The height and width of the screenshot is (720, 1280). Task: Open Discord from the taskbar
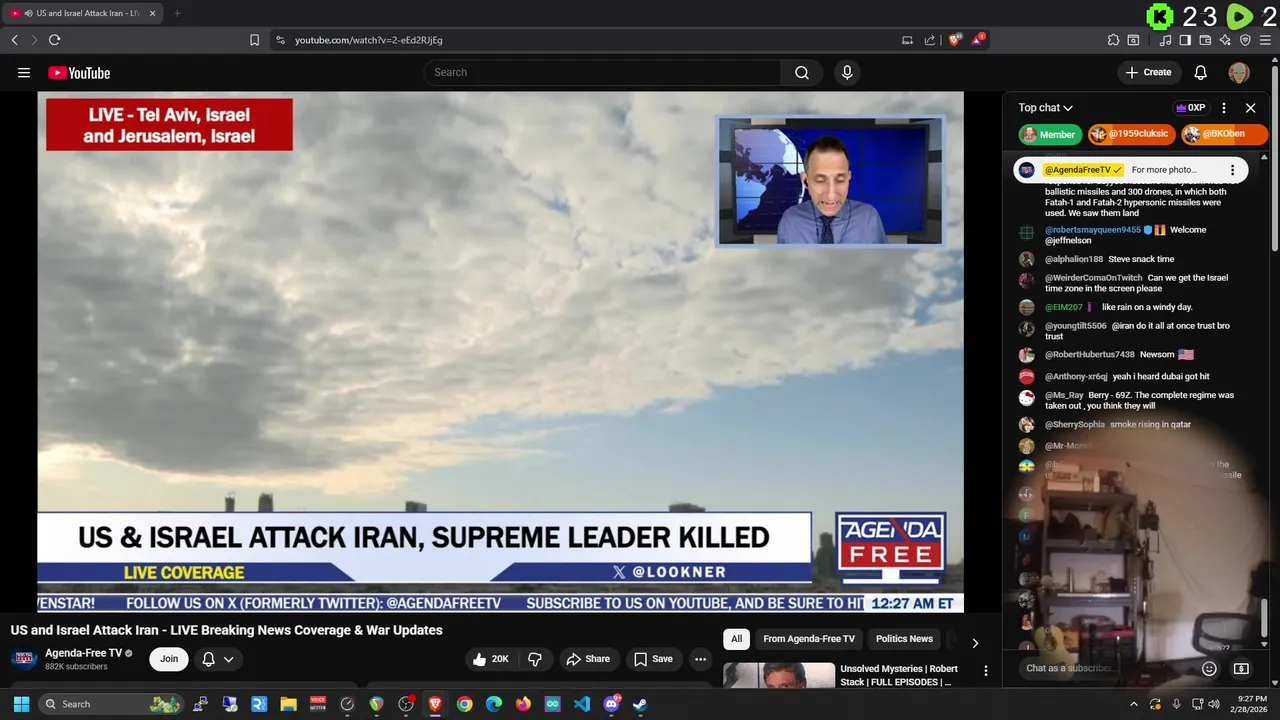pyautogui.click(x=611, y=704)
